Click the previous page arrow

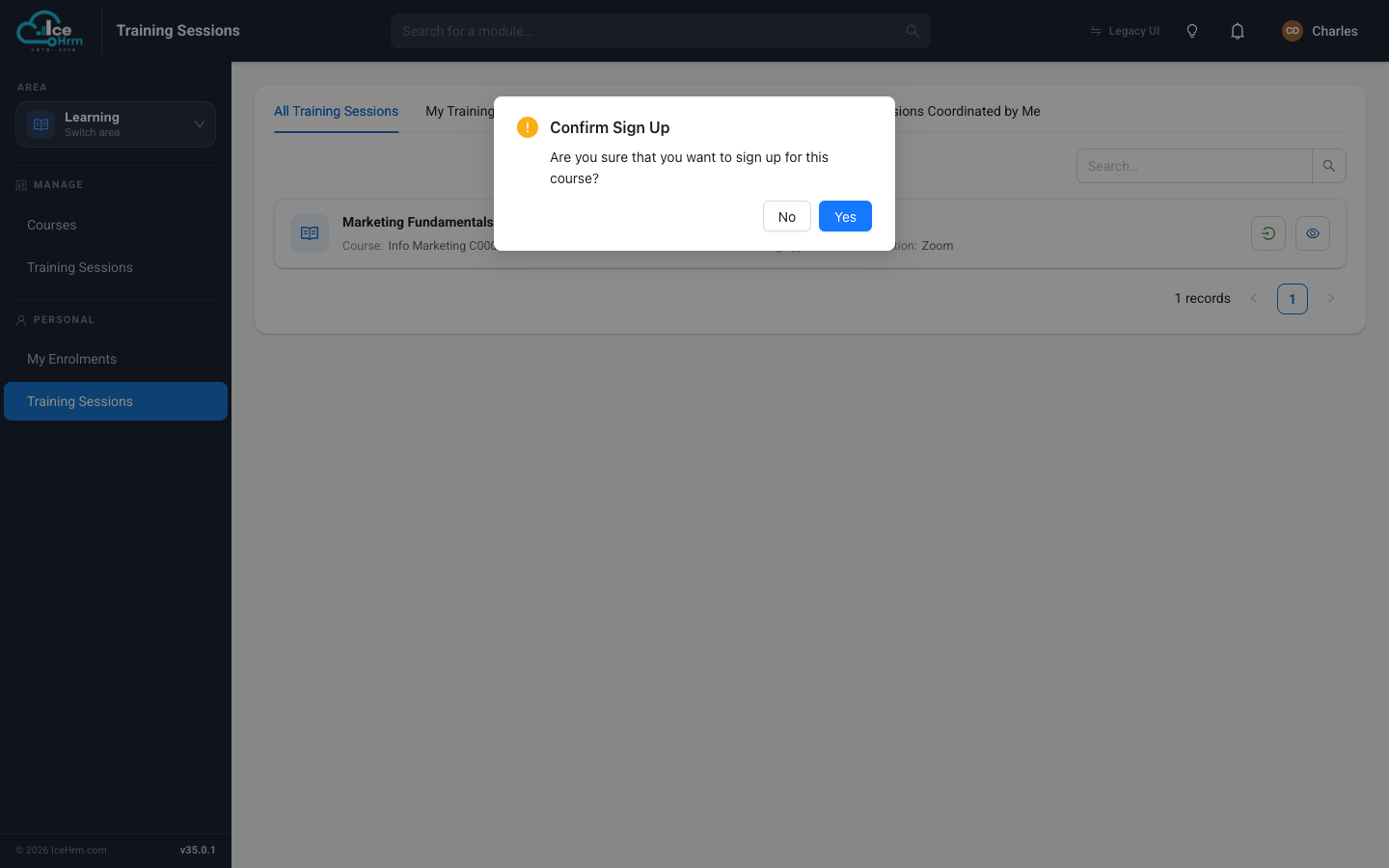[1254, 299]
